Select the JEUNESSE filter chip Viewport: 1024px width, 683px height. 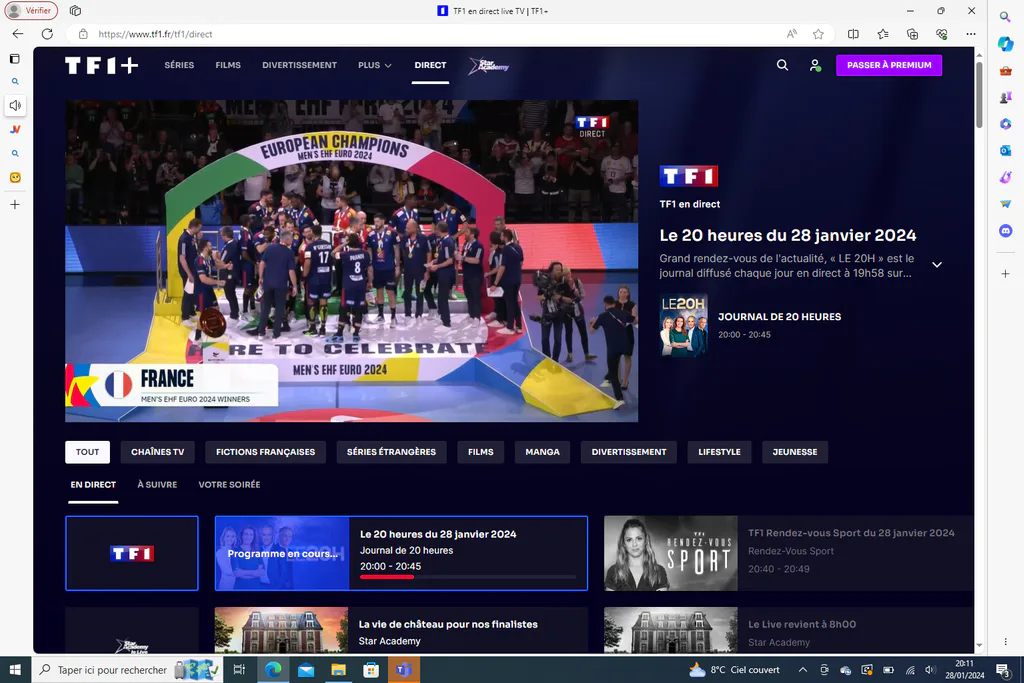795,452
